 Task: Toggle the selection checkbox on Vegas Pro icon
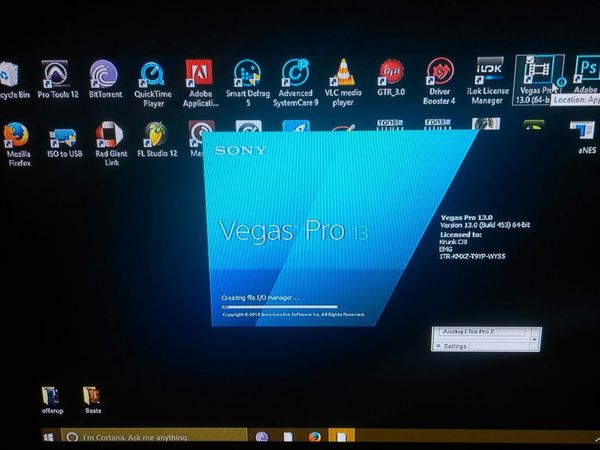tap(530, 59)
